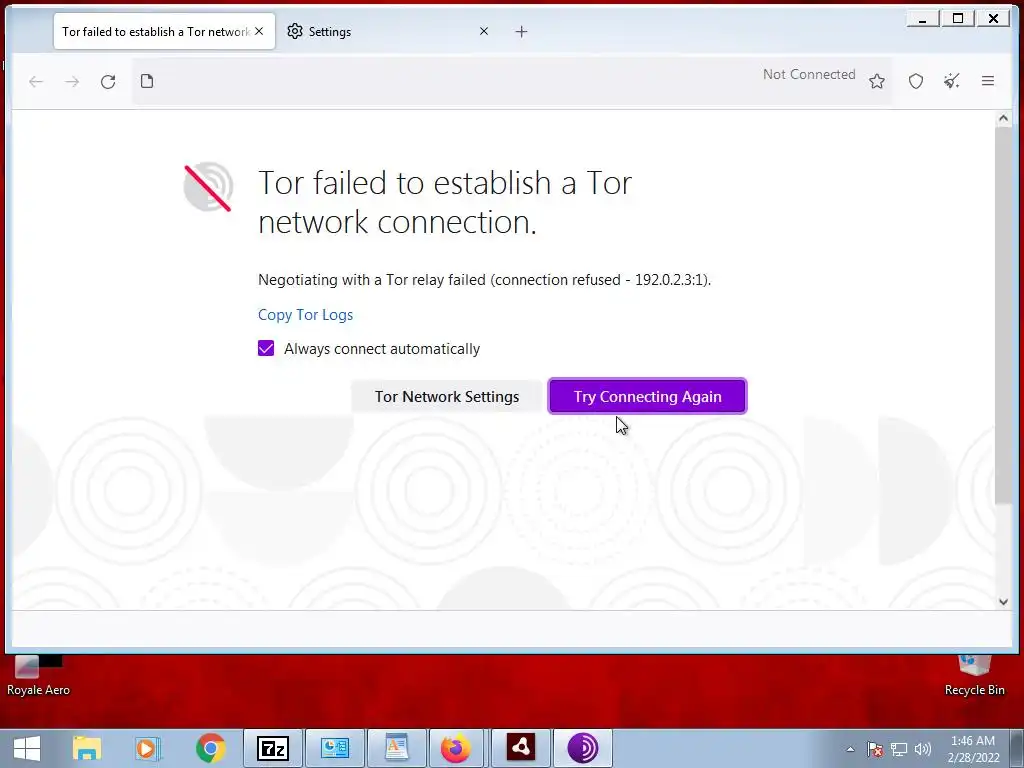This screenshot has height=768, width=1024.
Task: Click the back navigation arrow
Action: (x=36, y=82)
